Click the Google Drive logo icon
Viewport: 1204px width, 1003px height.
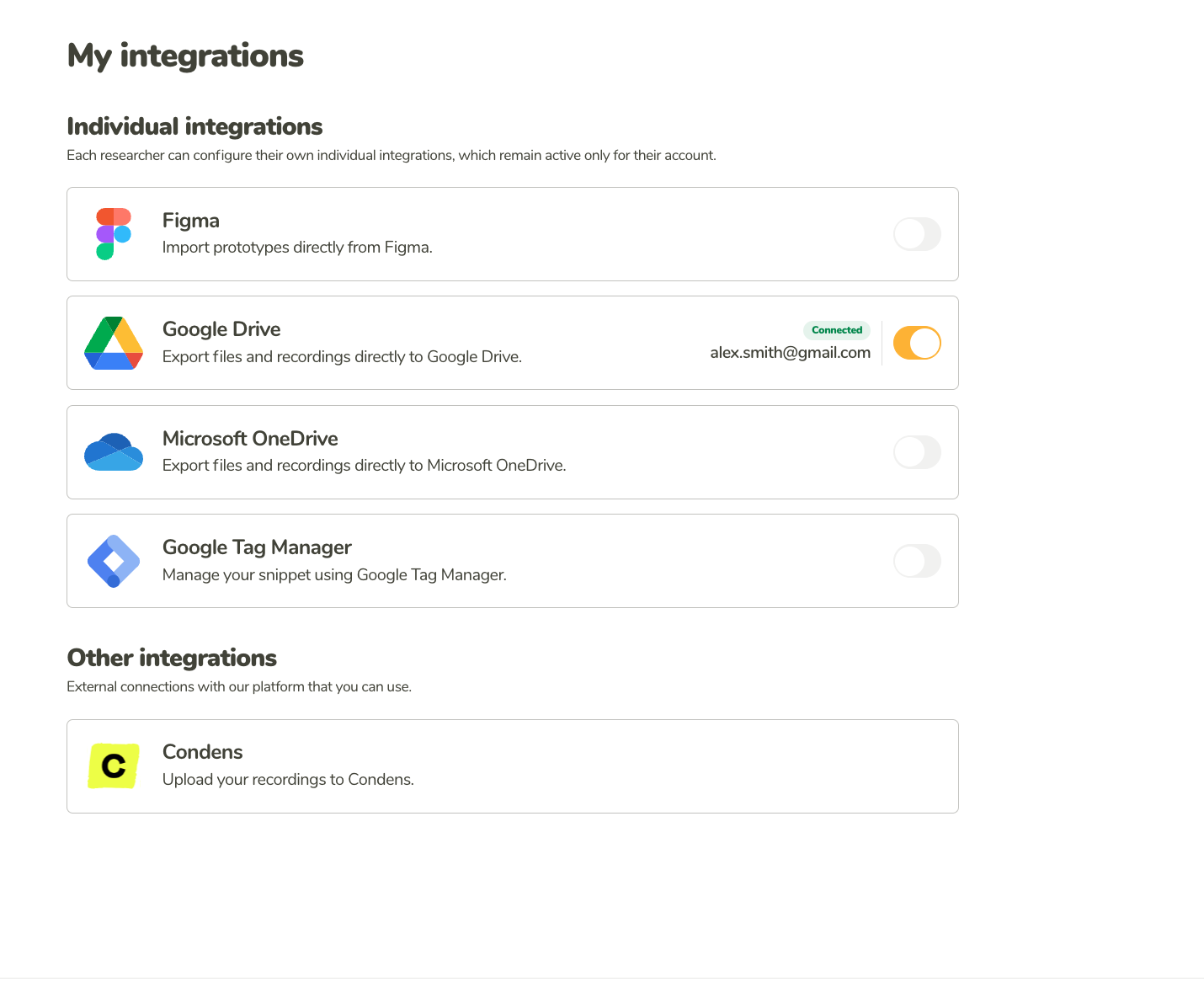point(114,343)
